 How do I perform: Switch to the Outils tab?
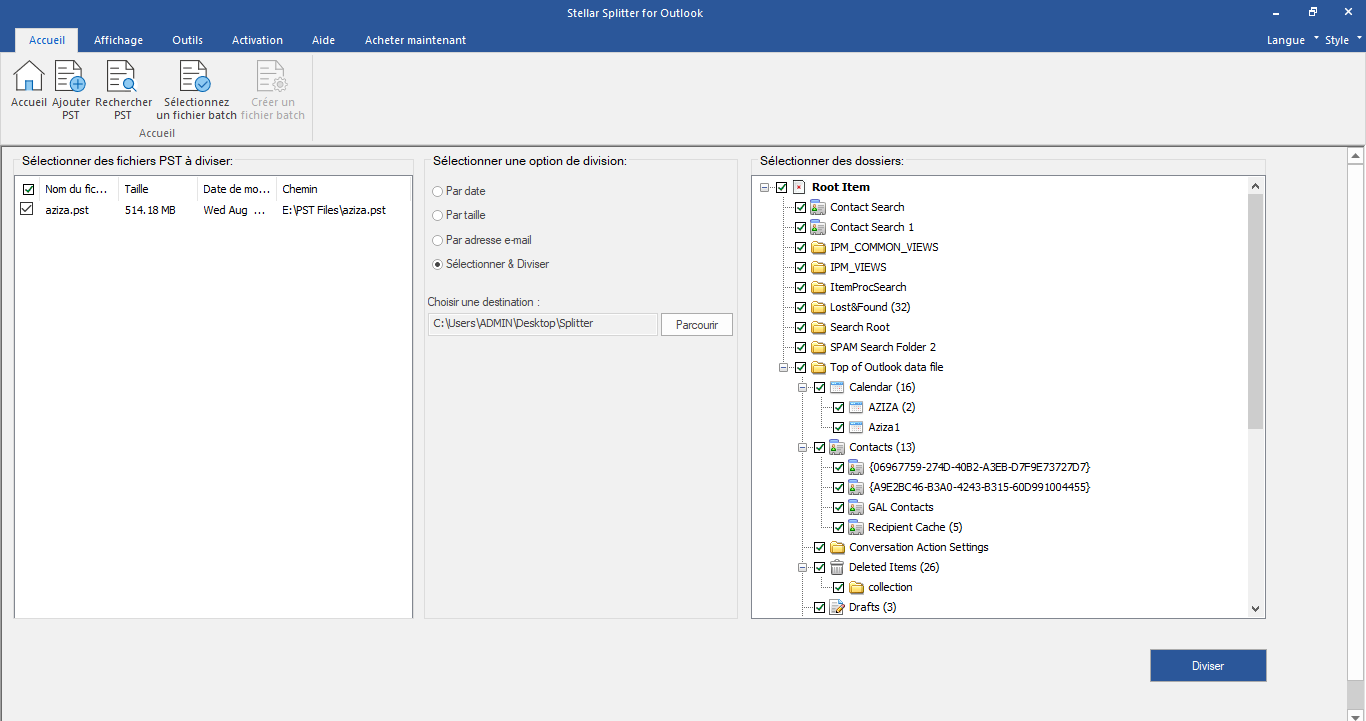click(x=187, y=40)
